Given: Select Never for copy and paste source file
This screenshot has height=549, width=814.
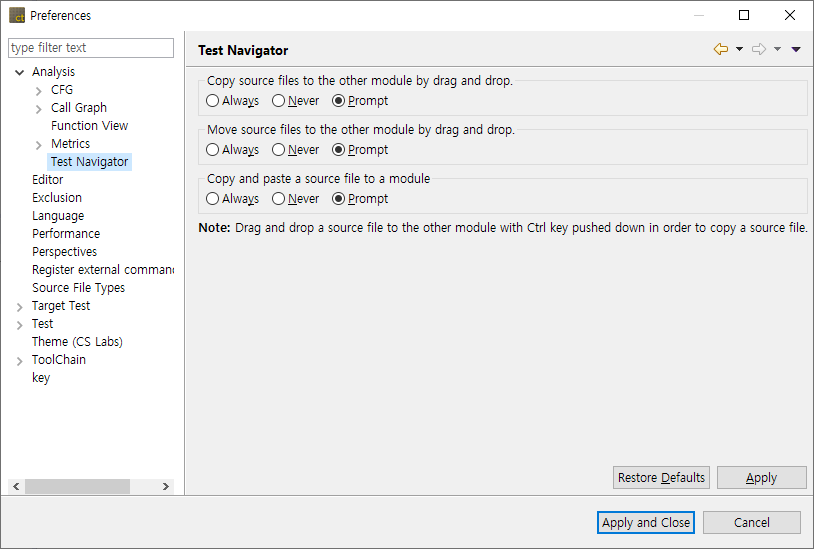Looking at the screenshot, I should (279, 199).
